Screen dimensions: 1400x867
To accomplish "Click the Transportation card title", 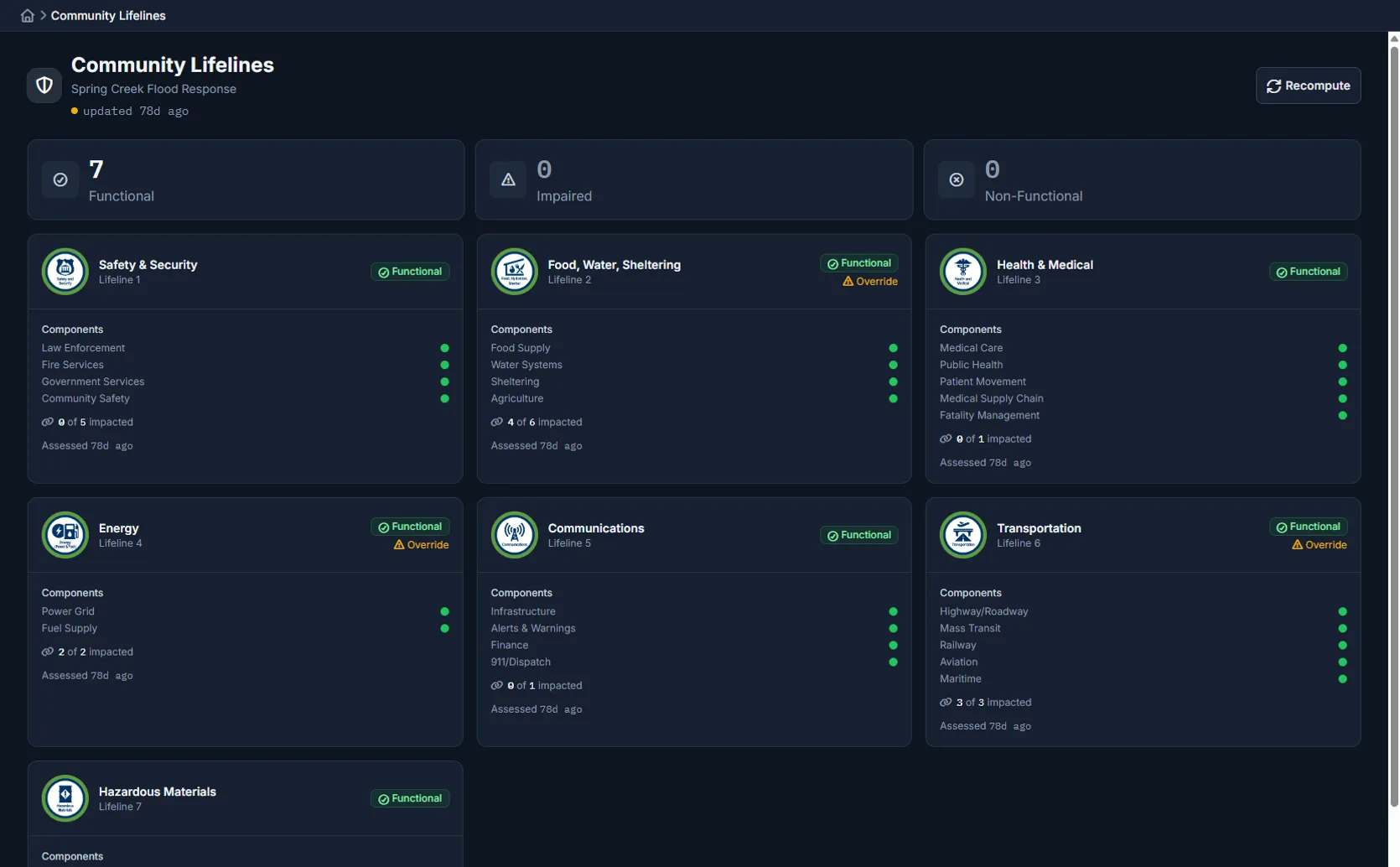I will [1039, 528].
